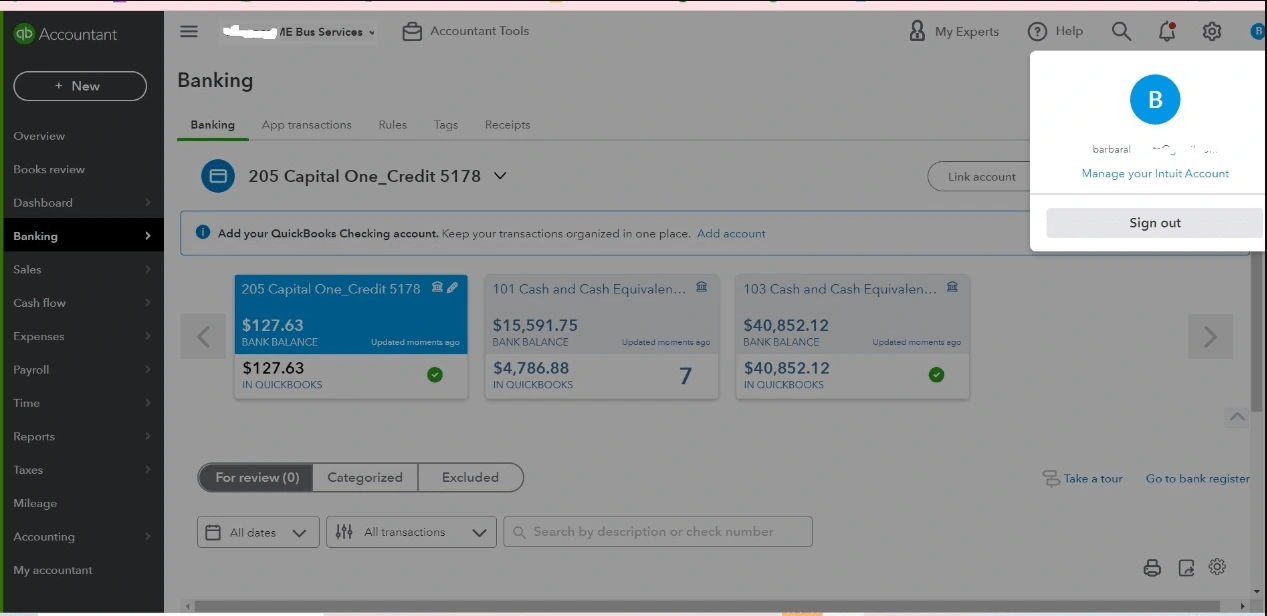Open Manage your Intuit Account link
The image size is (1267, 616).
[1155, 173]
